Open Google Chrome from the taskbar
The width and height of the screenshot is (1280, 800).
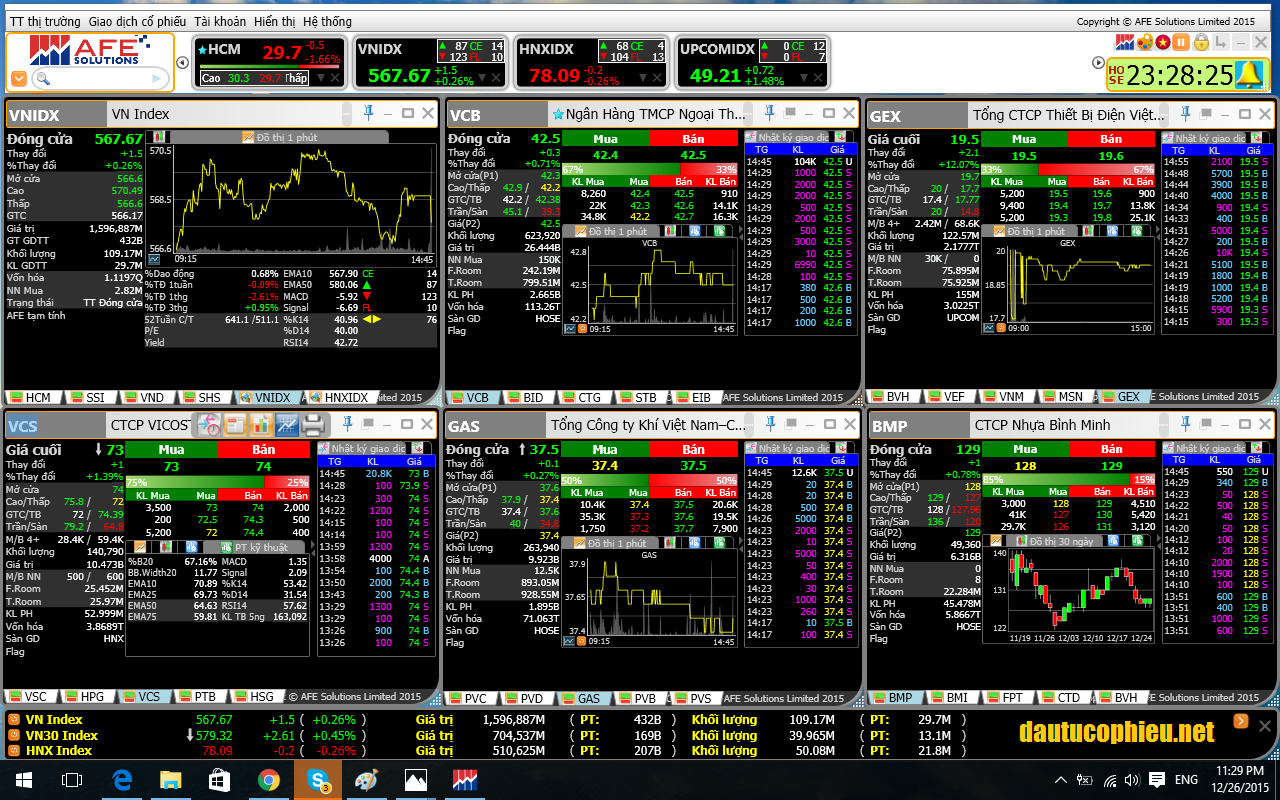tap(268, 780)
